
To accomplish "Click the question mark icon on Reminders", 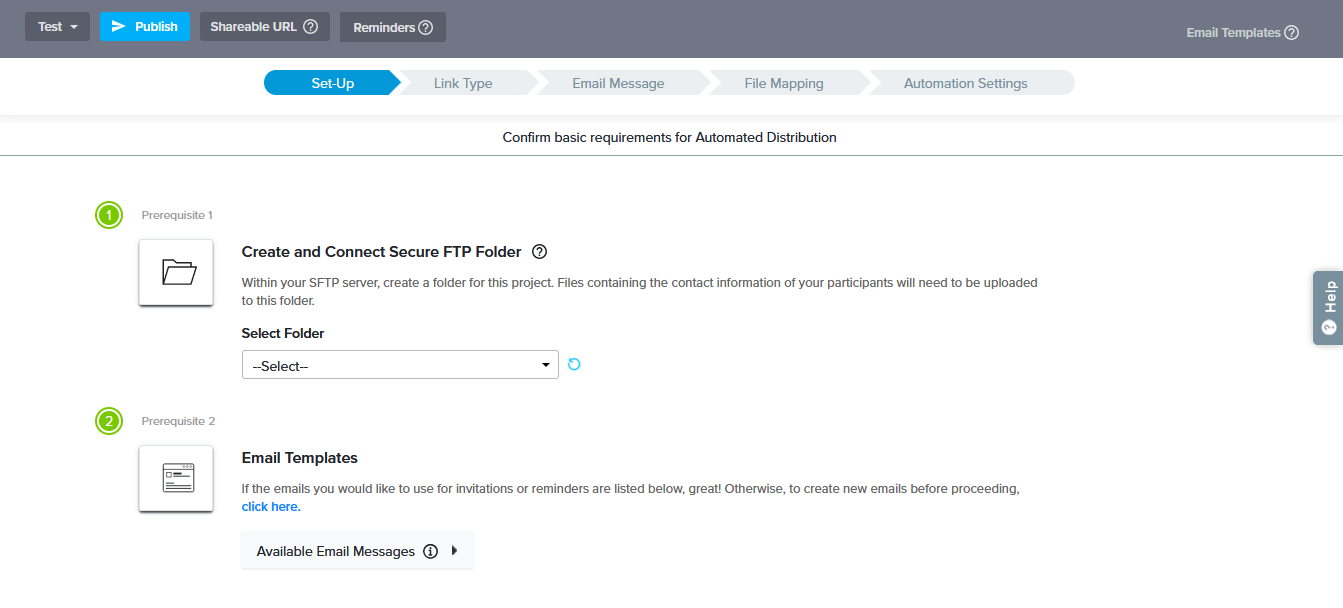I will coord(426,28).
